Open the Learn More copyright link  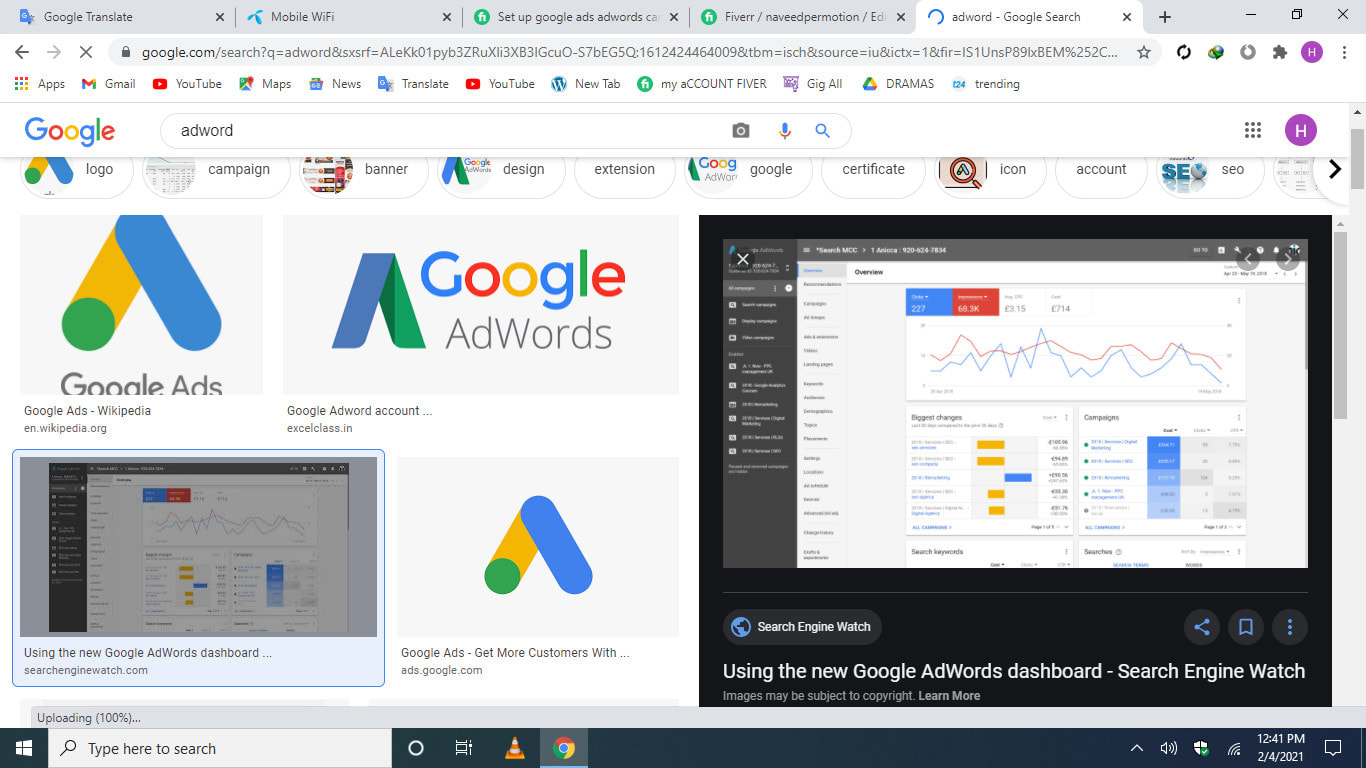click(x=949, y=696)
